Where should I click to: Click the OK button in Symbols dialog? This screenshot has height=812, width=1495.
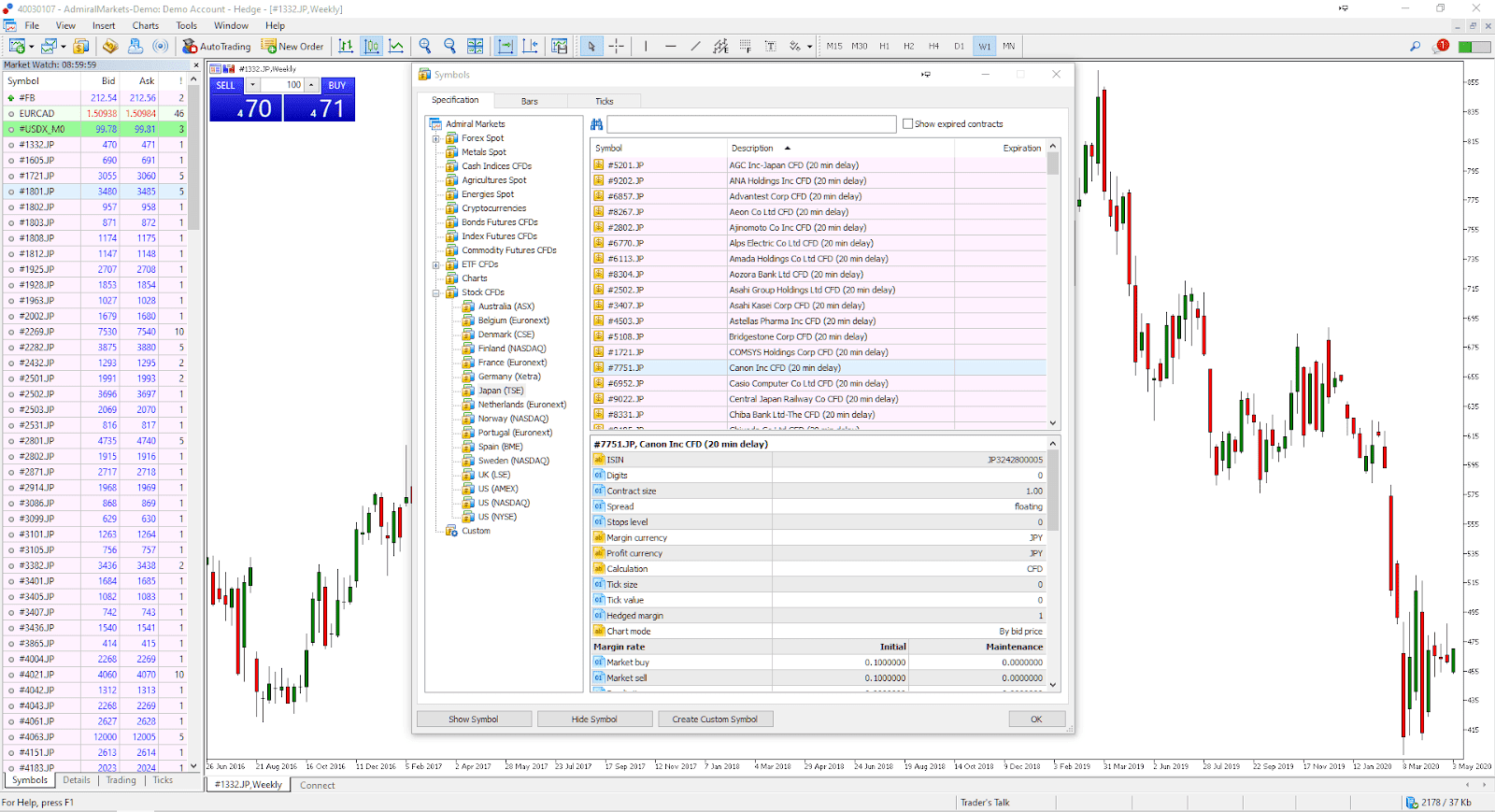tap(1036, 719)
